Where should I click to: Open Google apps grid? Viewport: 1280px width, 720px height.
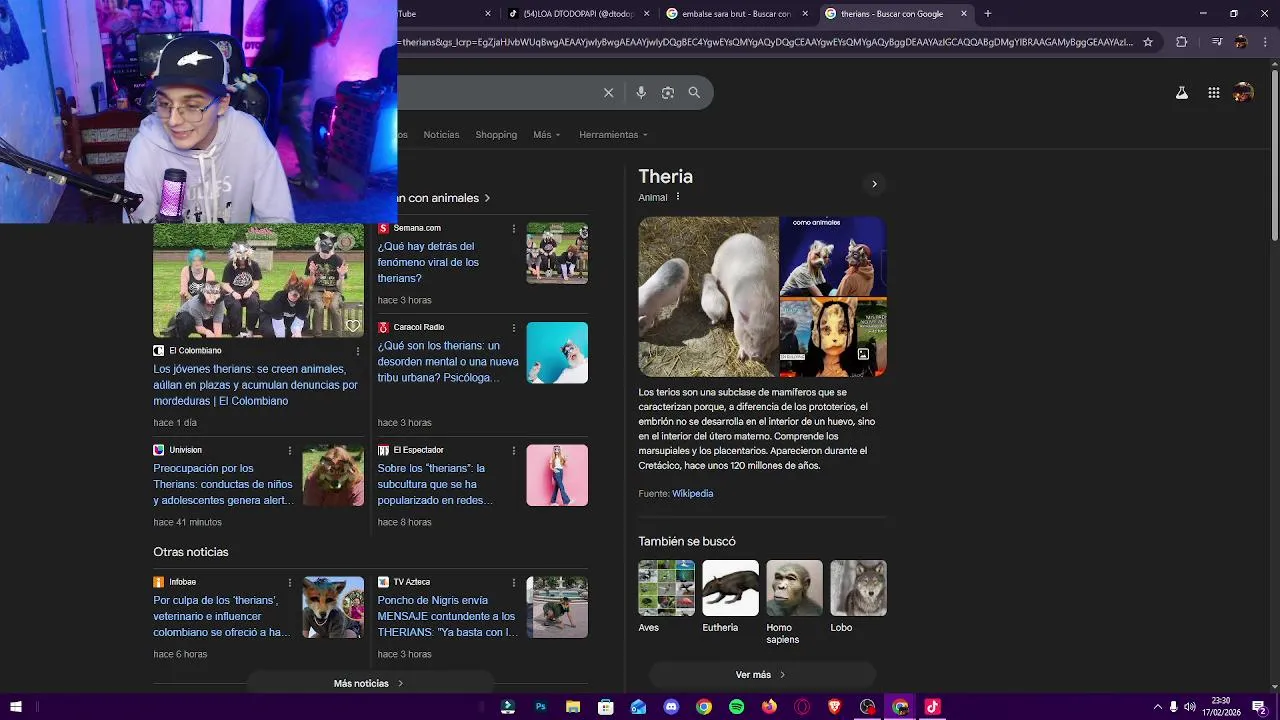click(1213, 93)
